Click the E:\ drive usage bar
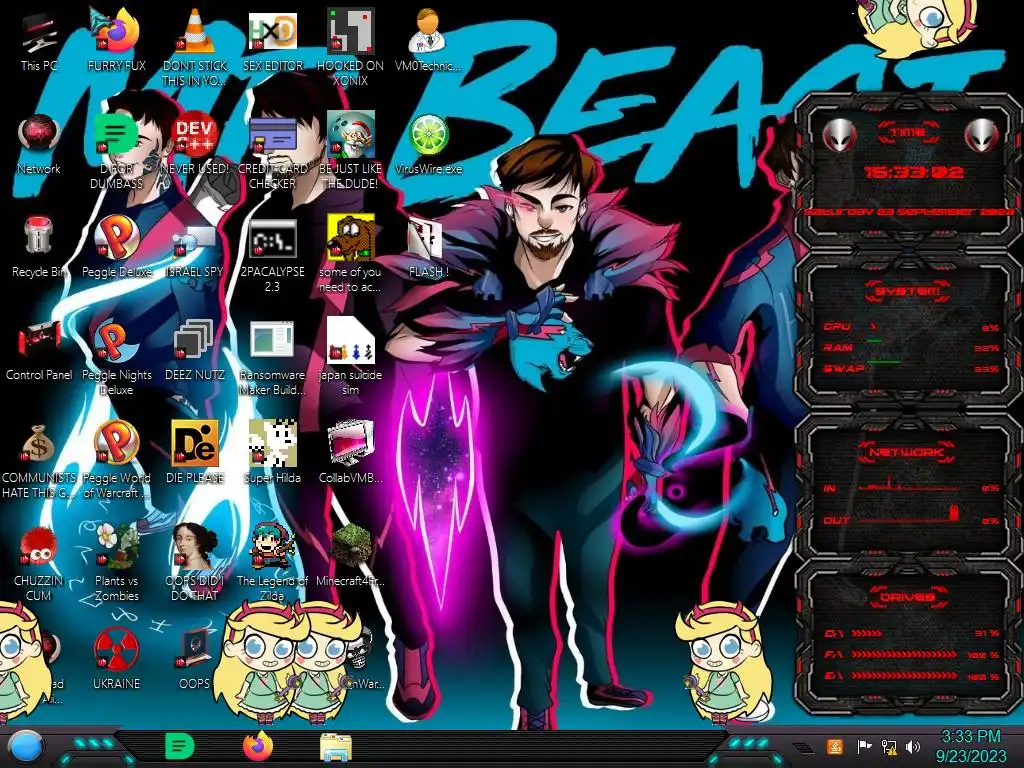Screen dimensions: 1024x768 pyautogui.click(x=911, y=676)
